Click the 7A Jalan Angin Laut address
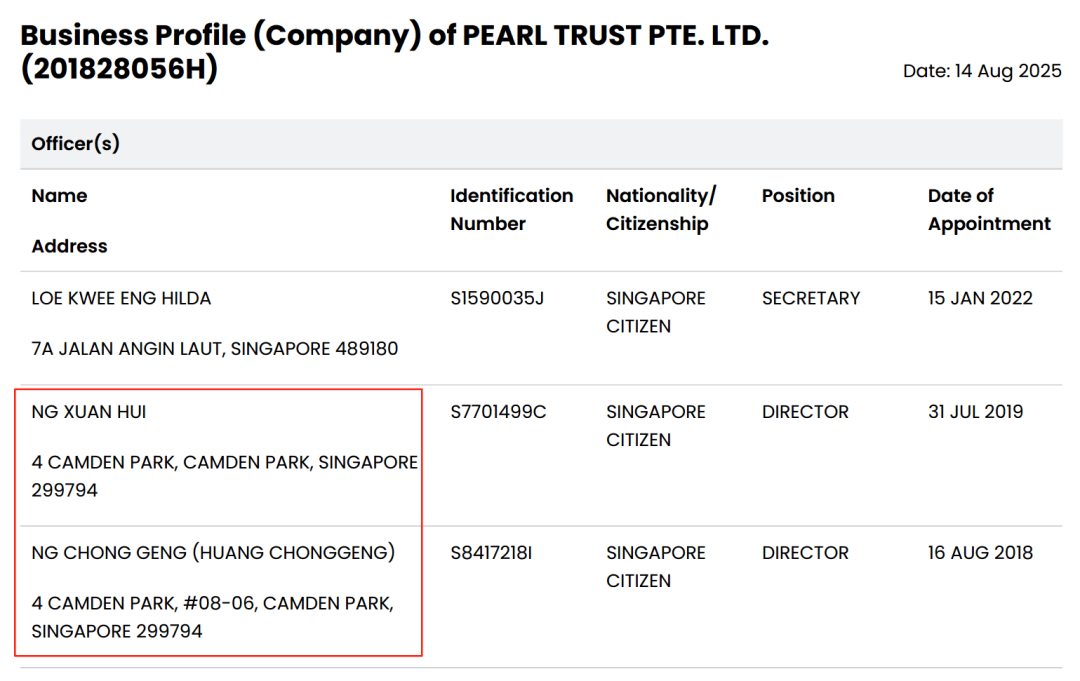Image resolution: width=1080 pixels, height=681 pixels. 215,349
